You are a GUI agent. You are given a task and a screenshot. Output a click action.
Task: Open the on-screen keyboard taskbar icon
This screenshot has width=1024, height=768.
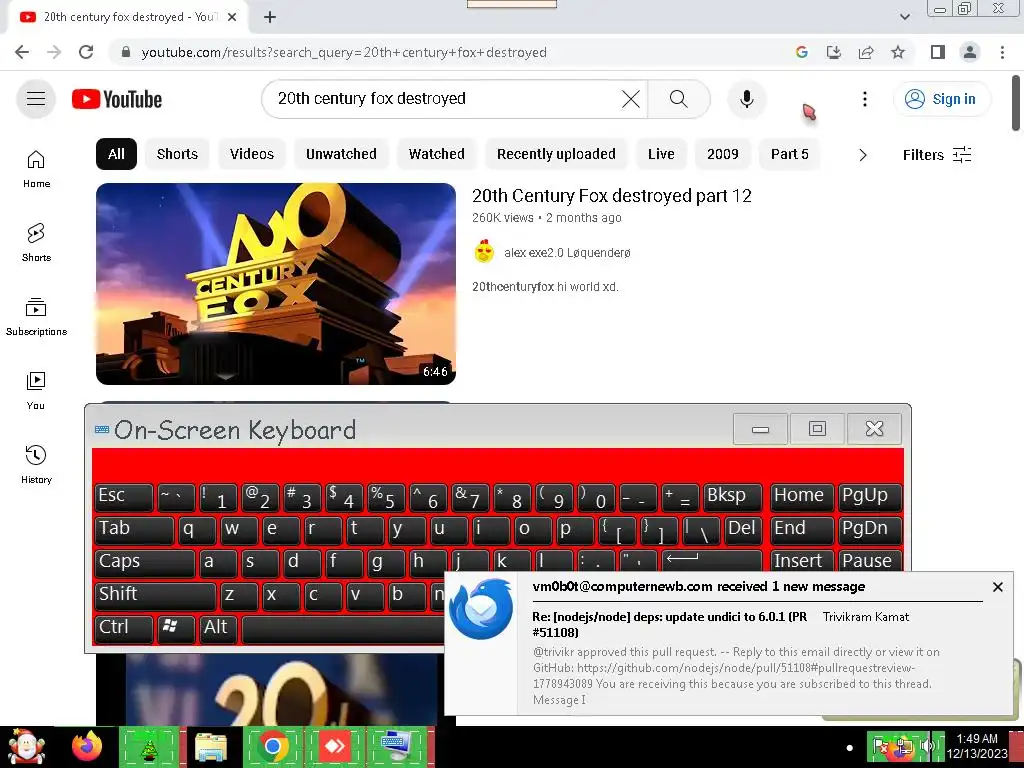(x=396, y=746)
